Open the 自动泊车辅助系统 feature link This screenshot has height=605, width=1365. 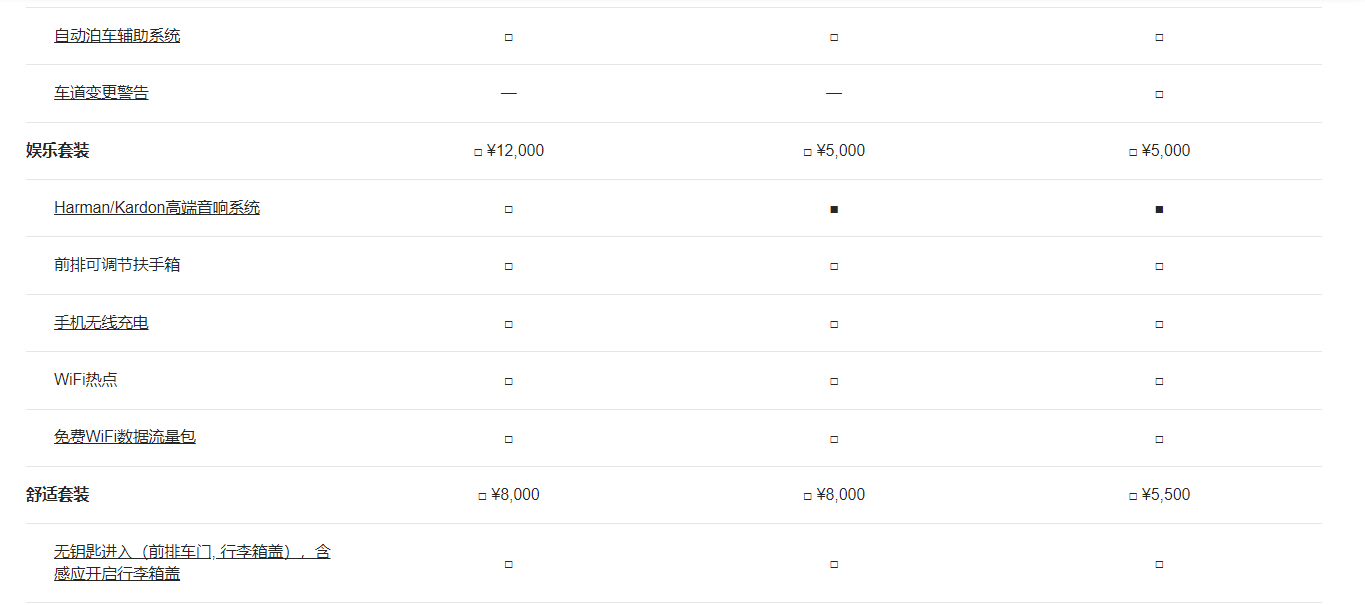(117, 36)
